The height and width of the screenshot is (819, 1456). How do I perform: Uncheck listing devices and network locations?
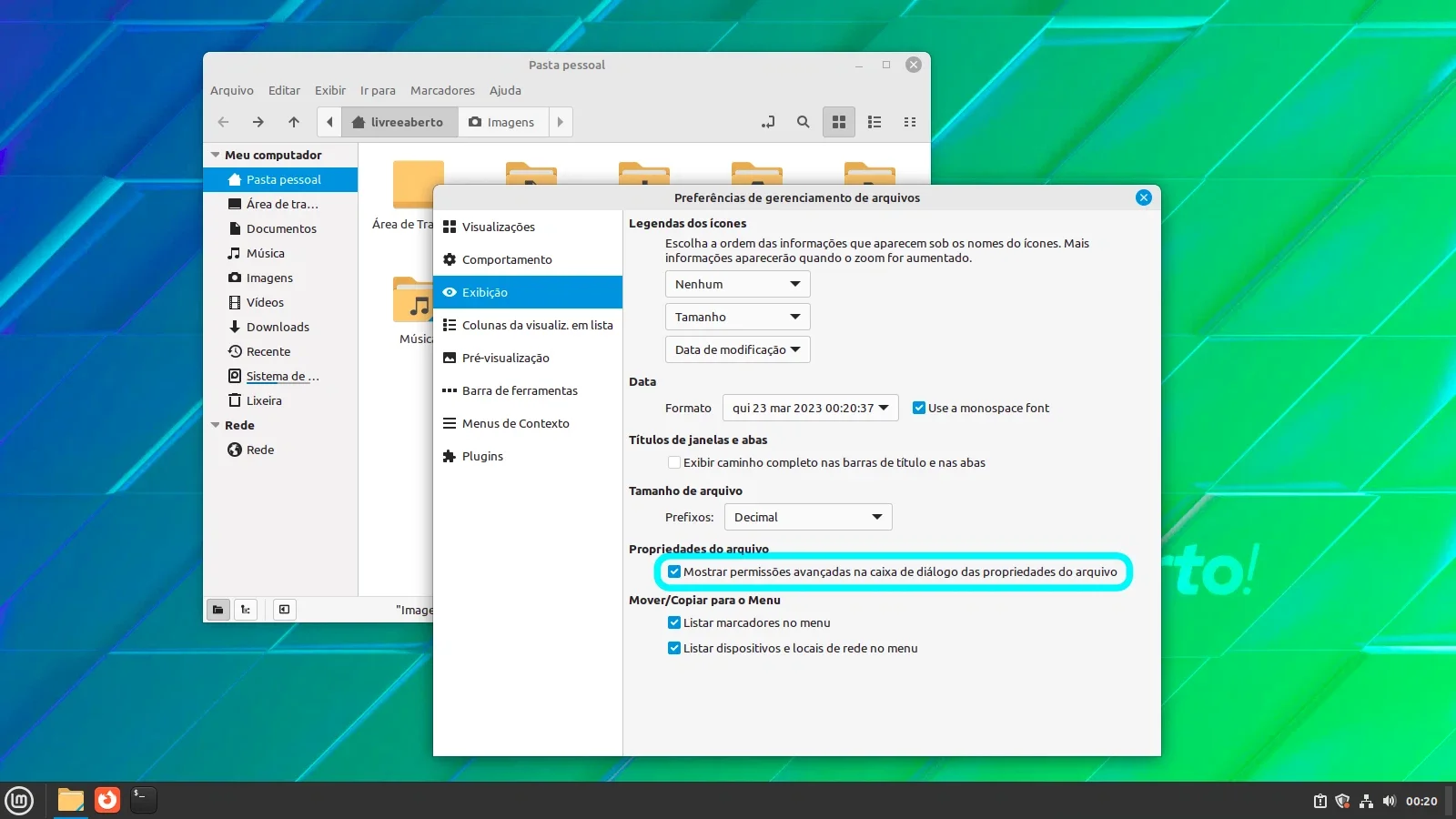click(x=674, y=648)
